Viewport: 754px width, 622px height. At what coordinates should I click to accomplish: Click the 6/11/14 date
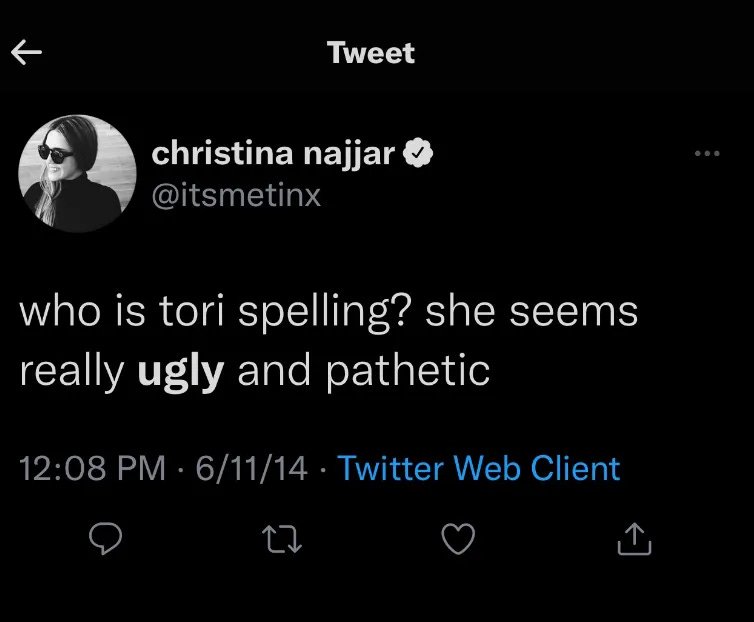(252, 468)
